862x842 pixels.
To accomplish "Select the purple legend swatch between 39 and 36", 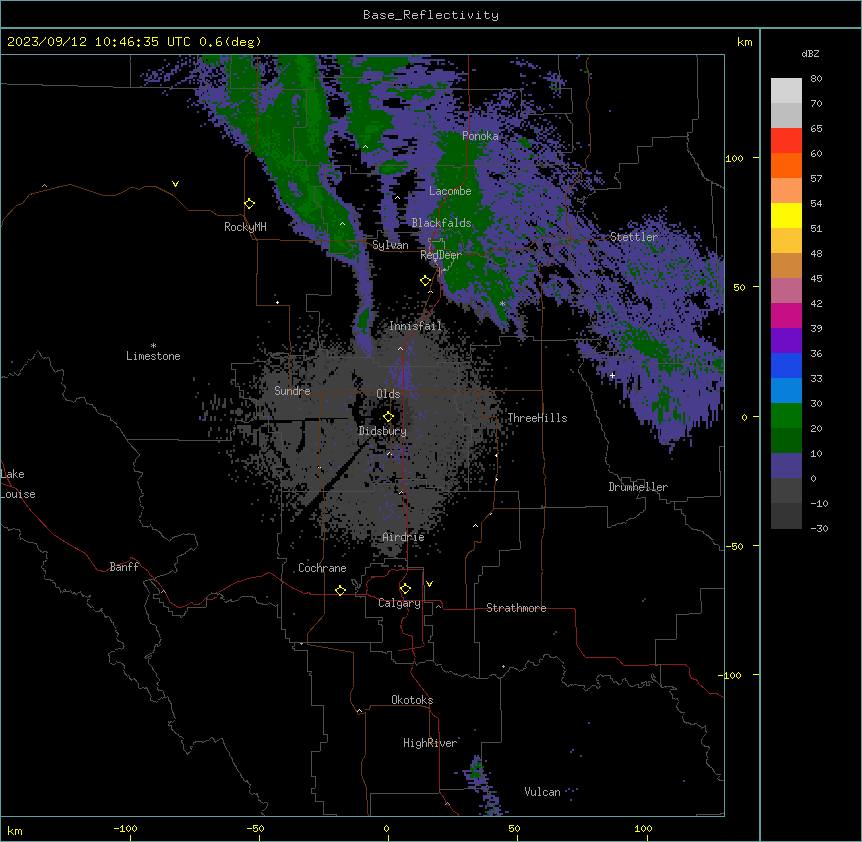I will click(x=786, y=341).
